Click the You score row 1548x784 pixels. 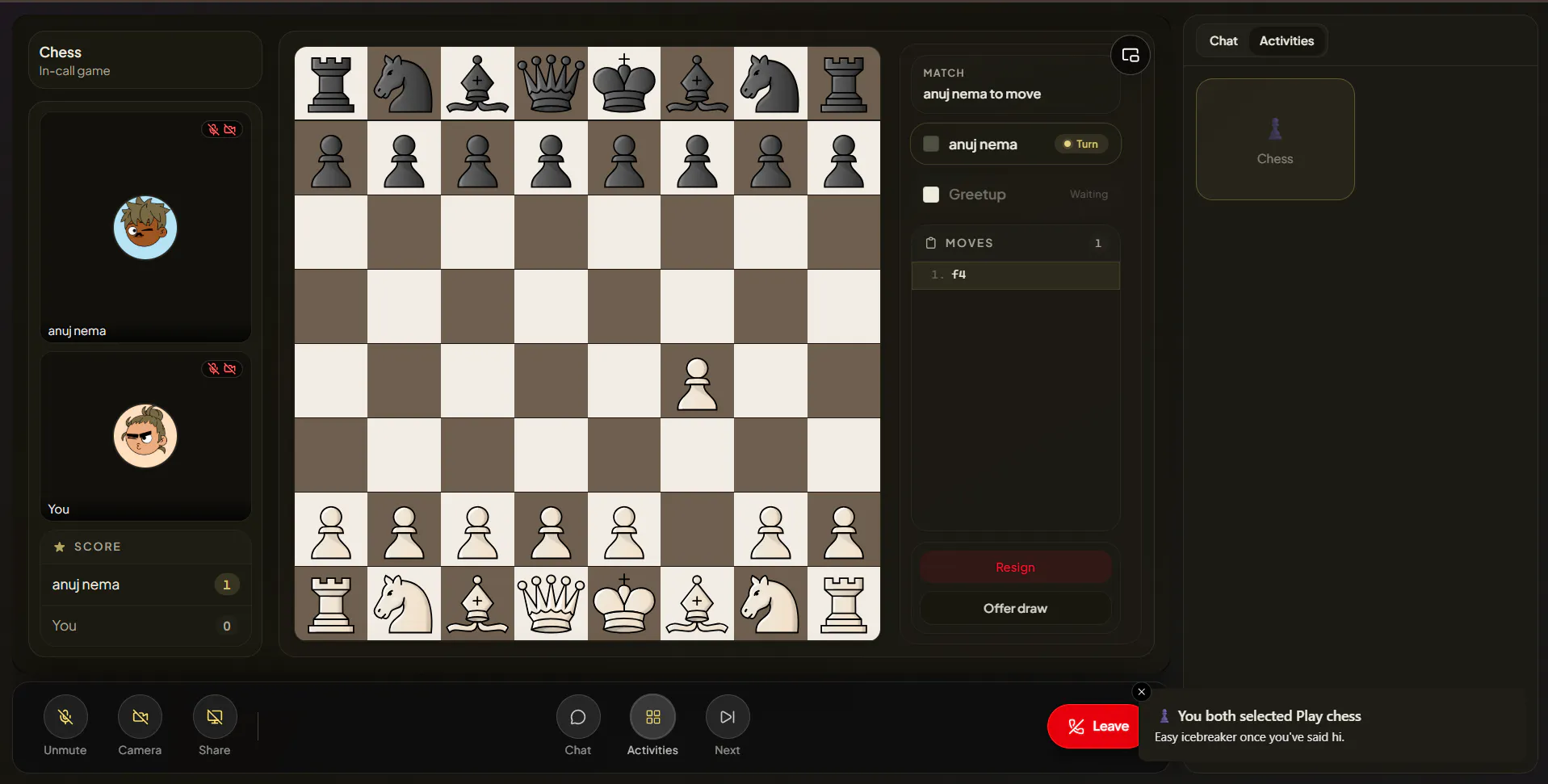[145, 626]
